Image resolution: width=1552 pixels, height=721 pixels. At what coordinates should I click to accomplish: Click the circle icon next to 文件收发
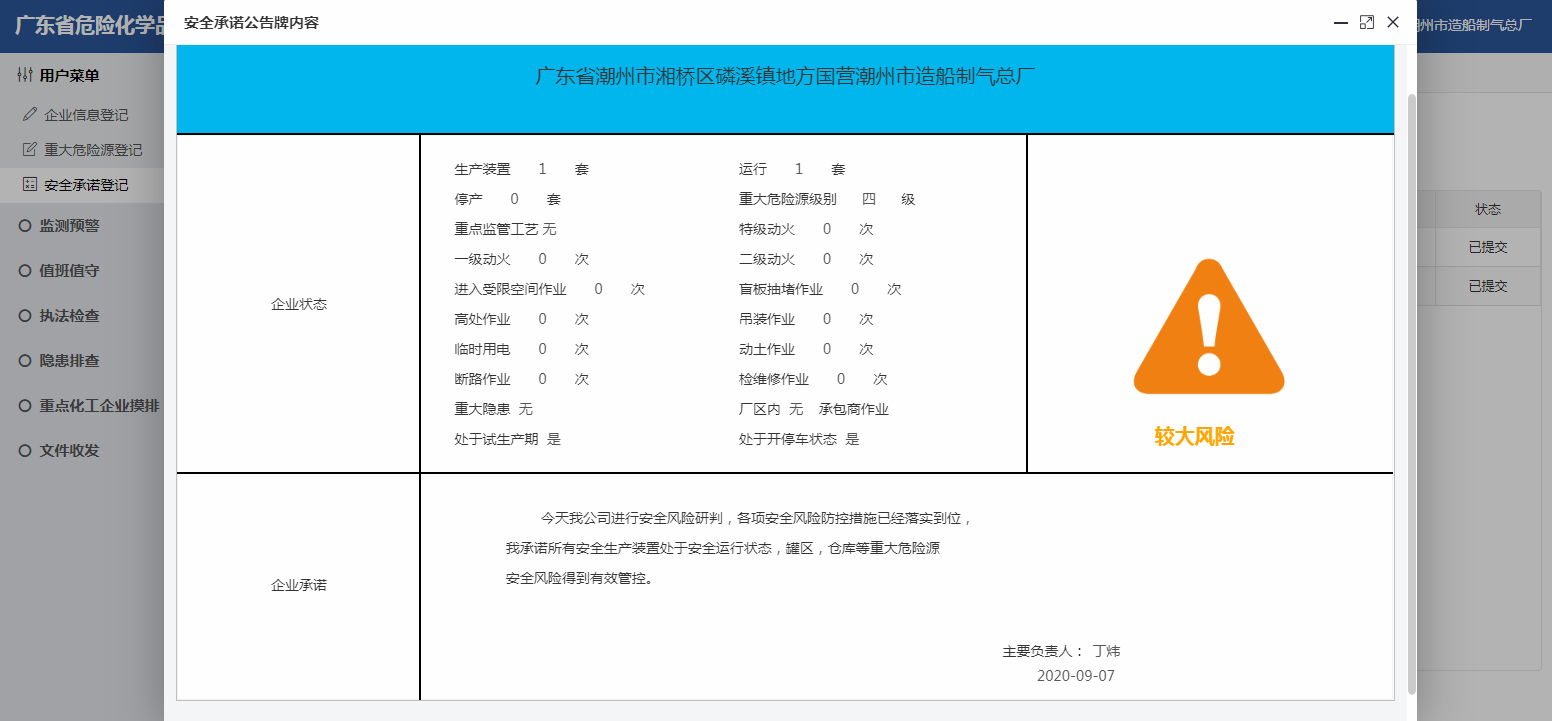(25, 450)
